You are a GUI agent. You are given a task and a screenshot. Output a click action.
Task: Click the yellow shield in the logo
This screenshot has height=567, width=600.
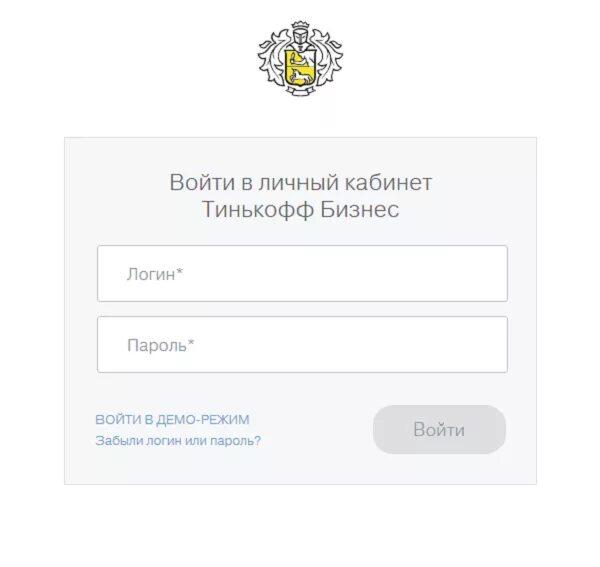(x=300, y=67)
